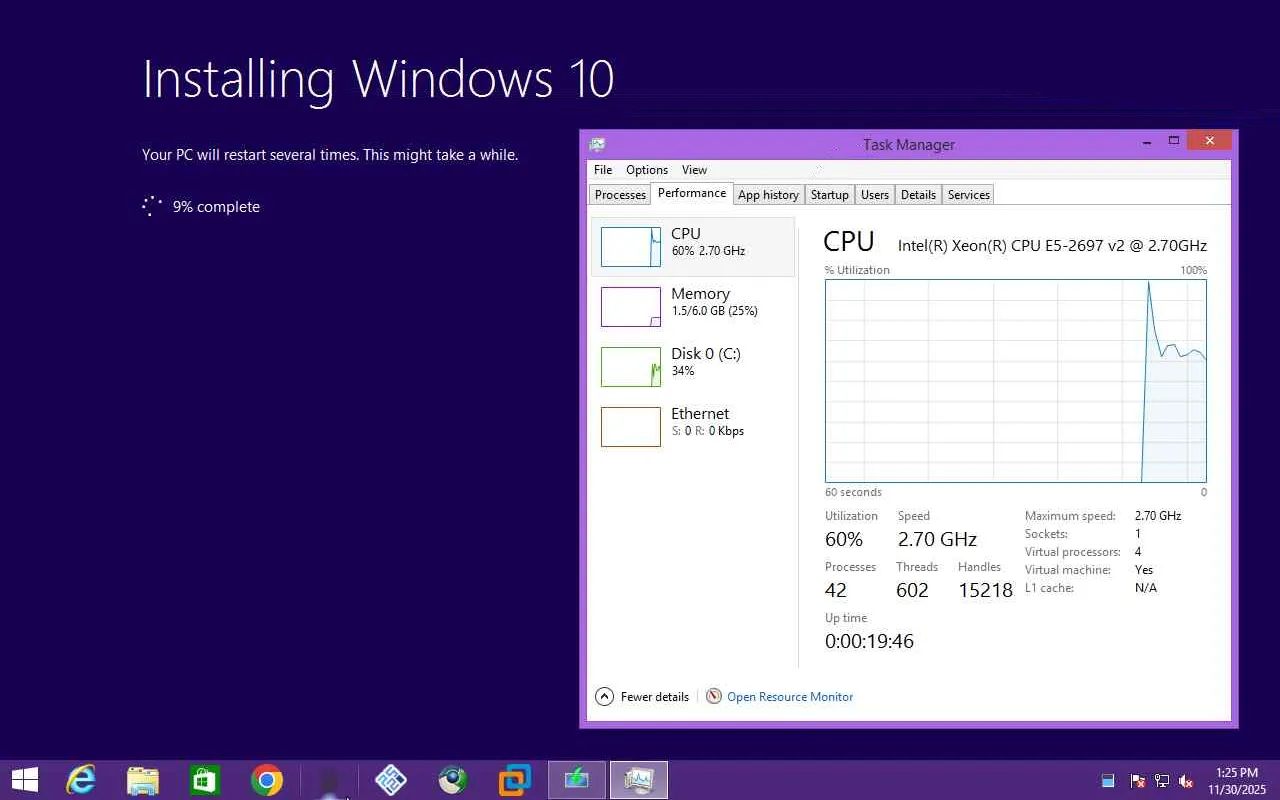1280x800 pixels.
Task: Click the up time value 0:00:19:46
Action: (869, 641)
